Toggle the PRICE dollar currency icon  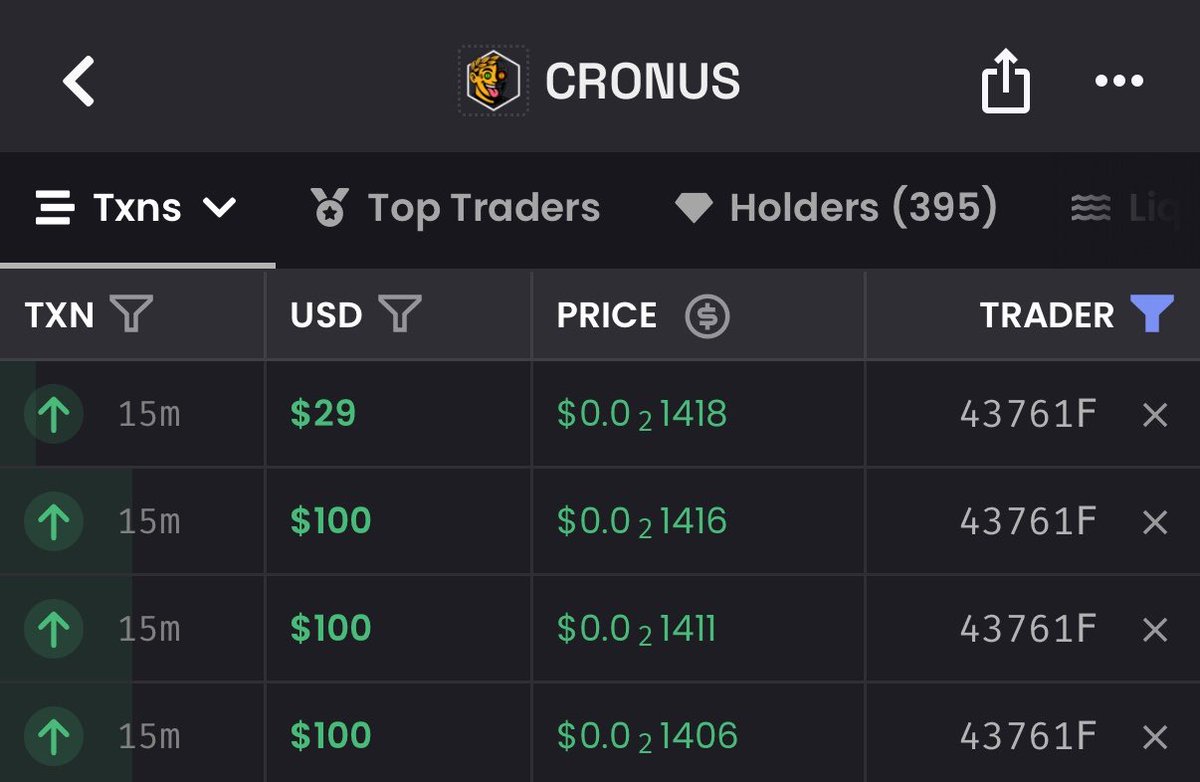(707, 316)
